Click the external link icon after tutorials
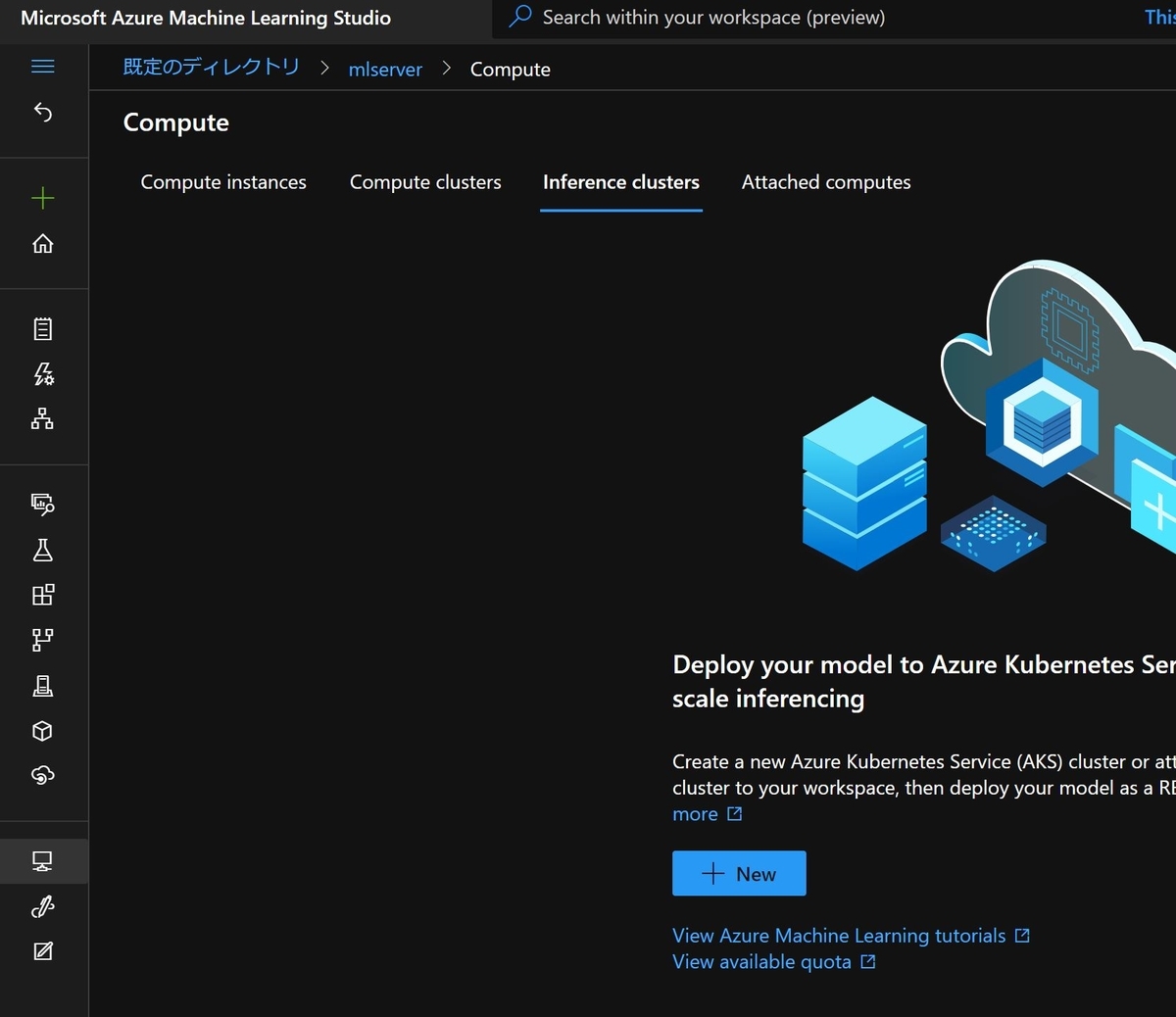This screenshot has height=1017, width=1176. coord(1022,936)
